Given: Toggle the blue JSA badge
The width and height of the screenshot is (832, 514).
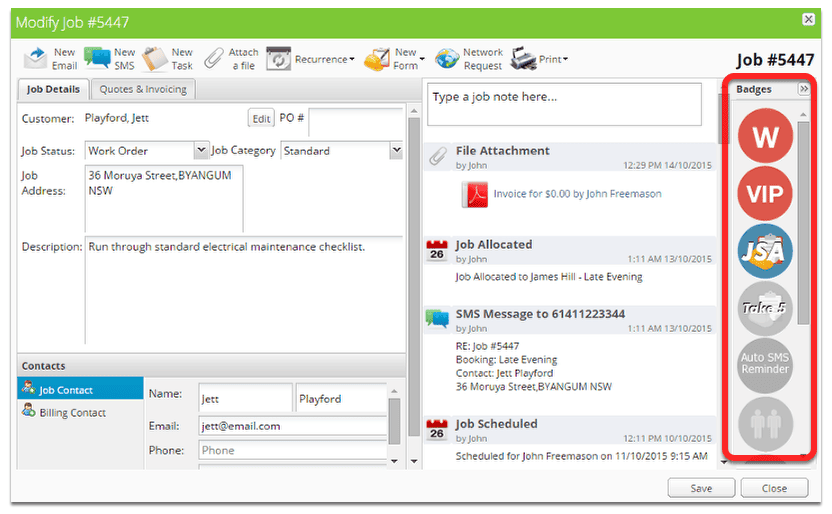Looking at the screenshot, I should click(765, 251).
